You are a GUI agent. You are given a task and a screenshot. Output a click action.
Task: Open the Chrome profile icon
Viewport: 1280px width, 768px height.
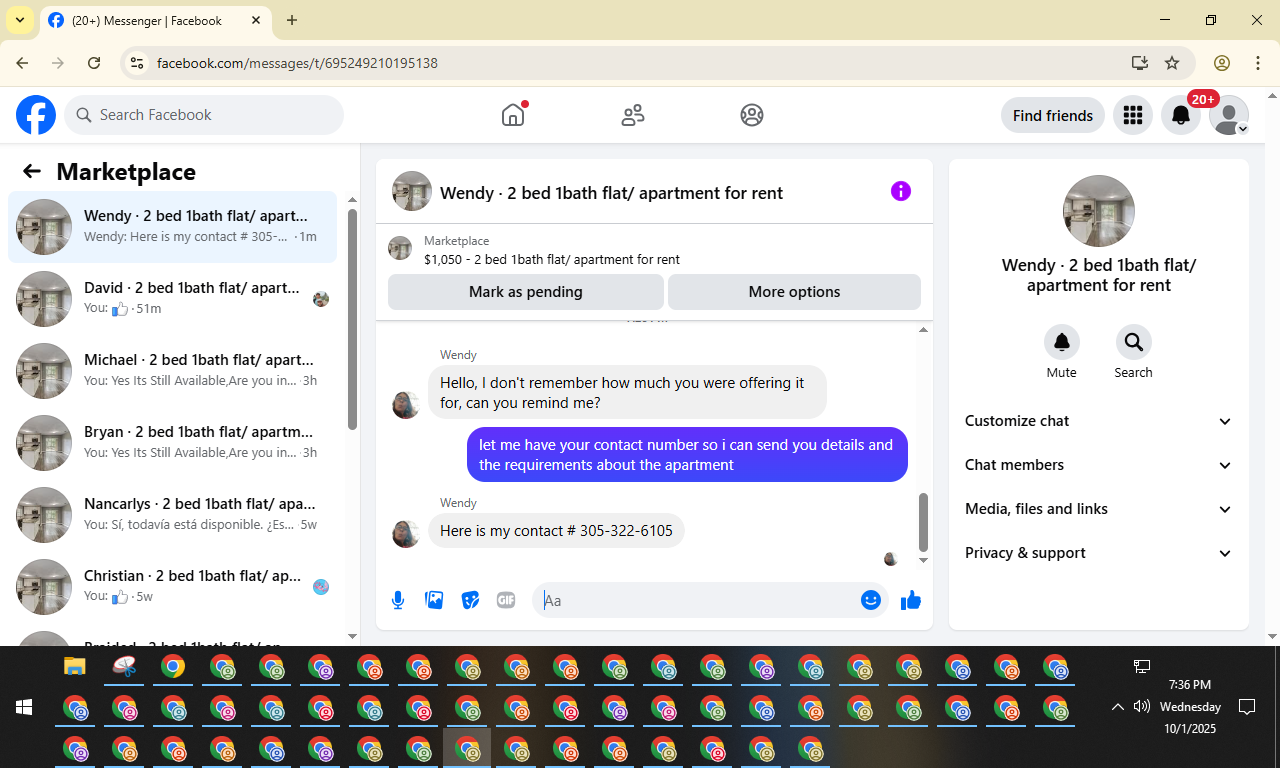(x=1222, y=63)
